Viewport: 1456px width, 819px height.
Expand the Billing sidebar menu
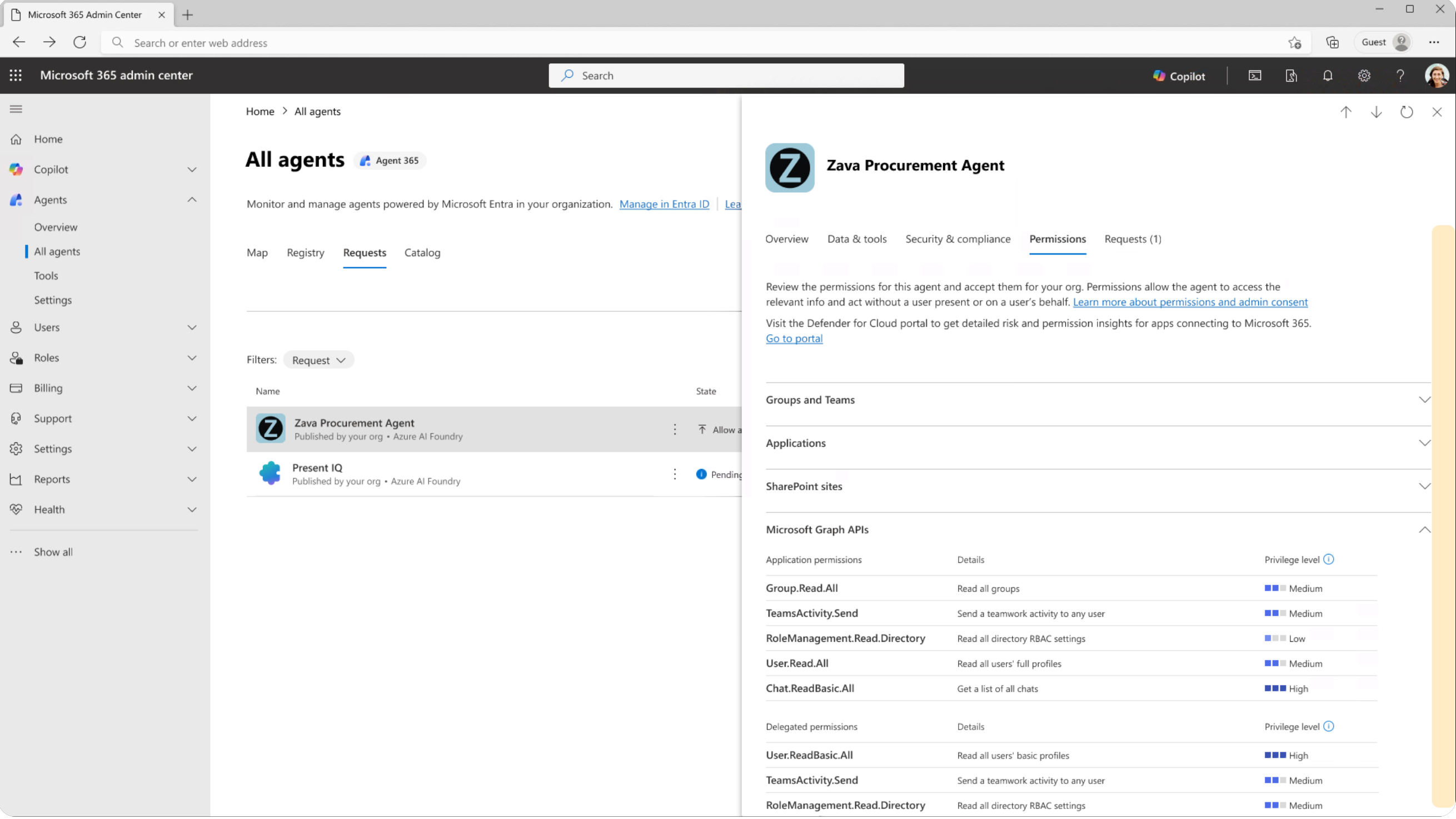click(192, 388)
